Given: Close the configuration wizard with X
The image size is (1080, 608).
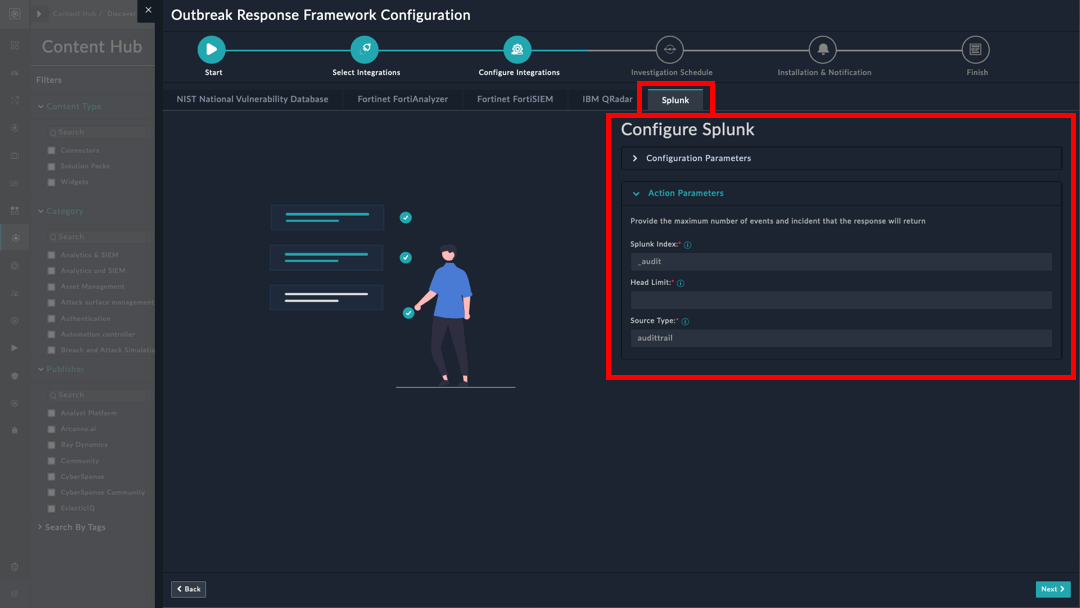Looking at the screenshot, I should pos(148,10).
